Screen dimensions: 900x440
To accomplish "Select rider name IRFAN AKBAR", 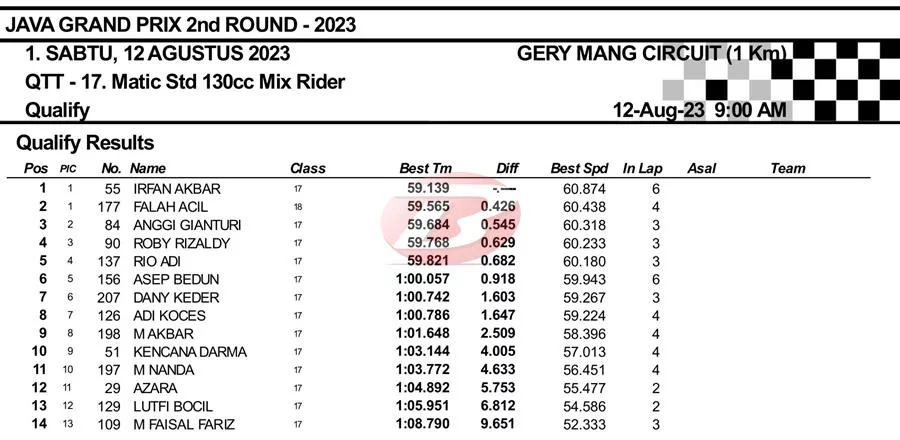I will [x=176, y=188].
